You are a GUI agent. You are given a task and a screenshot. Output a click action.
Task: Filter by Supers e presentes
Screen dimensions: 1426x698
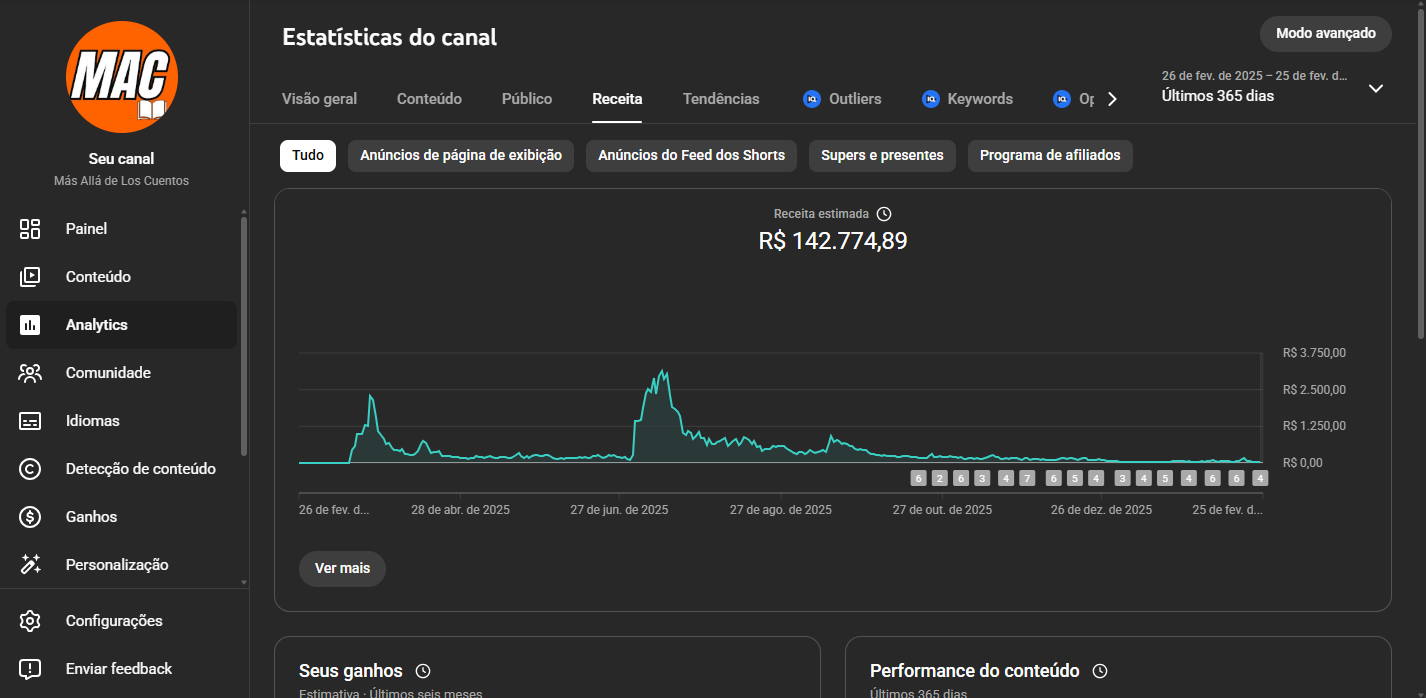[882, 156]
